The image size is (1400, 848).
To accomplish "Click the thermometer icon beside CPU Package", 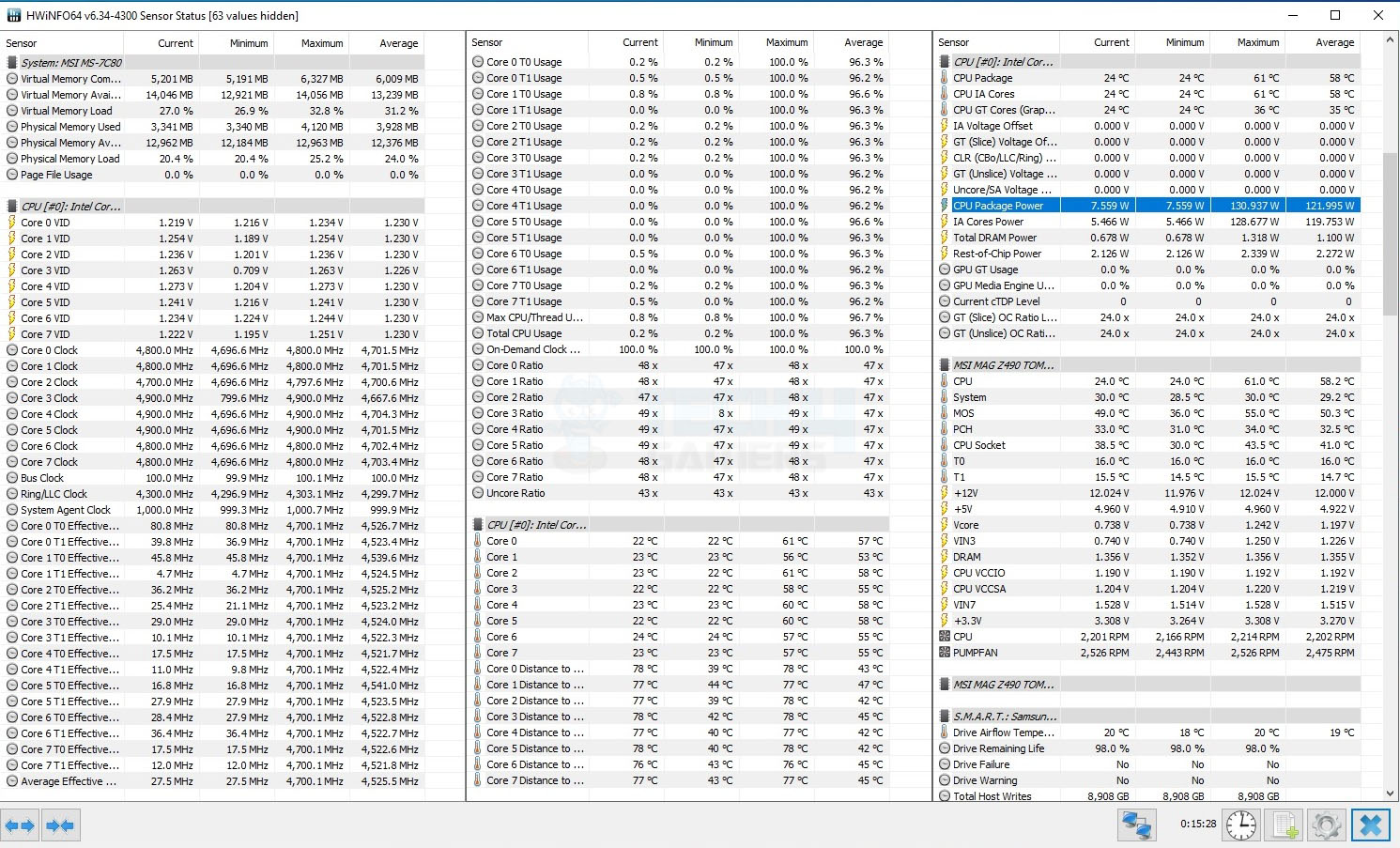I will pos(944,78).
